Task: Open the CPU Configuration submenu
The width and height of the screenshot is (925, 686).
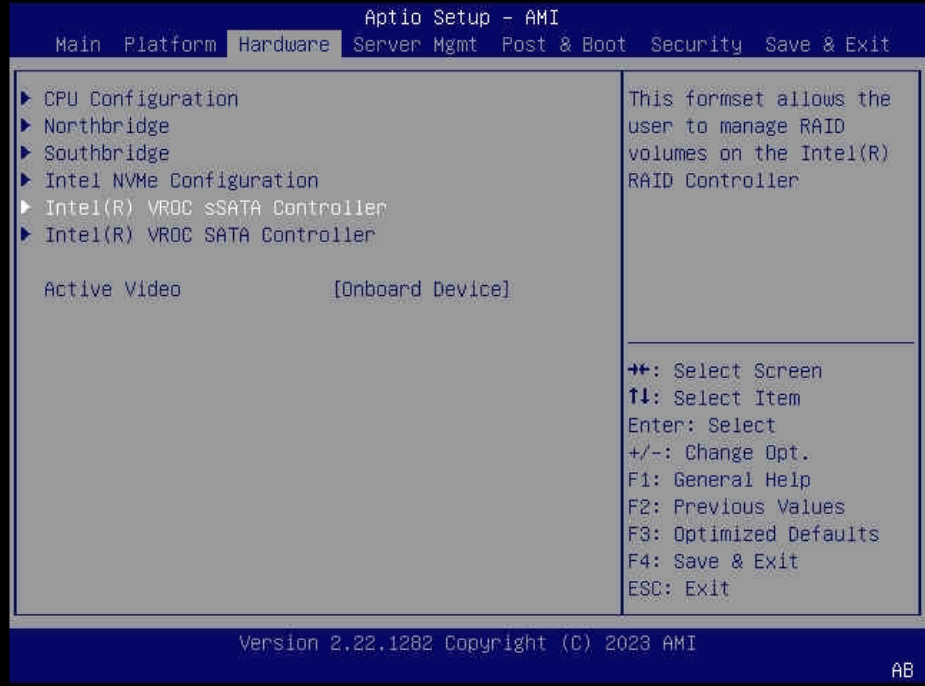Action: click(x=141, y=99)
